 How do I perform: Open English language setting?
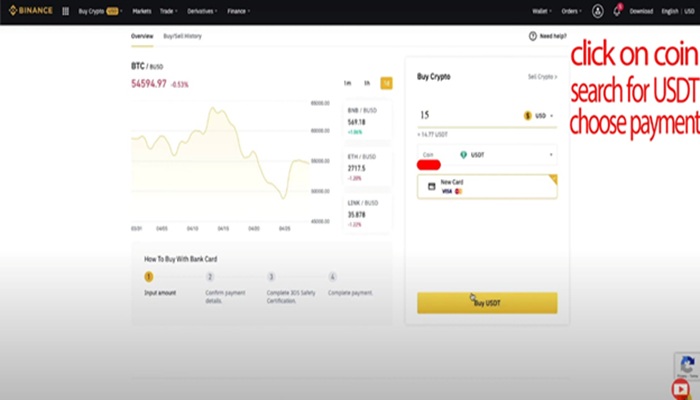[x=670, y=11]
